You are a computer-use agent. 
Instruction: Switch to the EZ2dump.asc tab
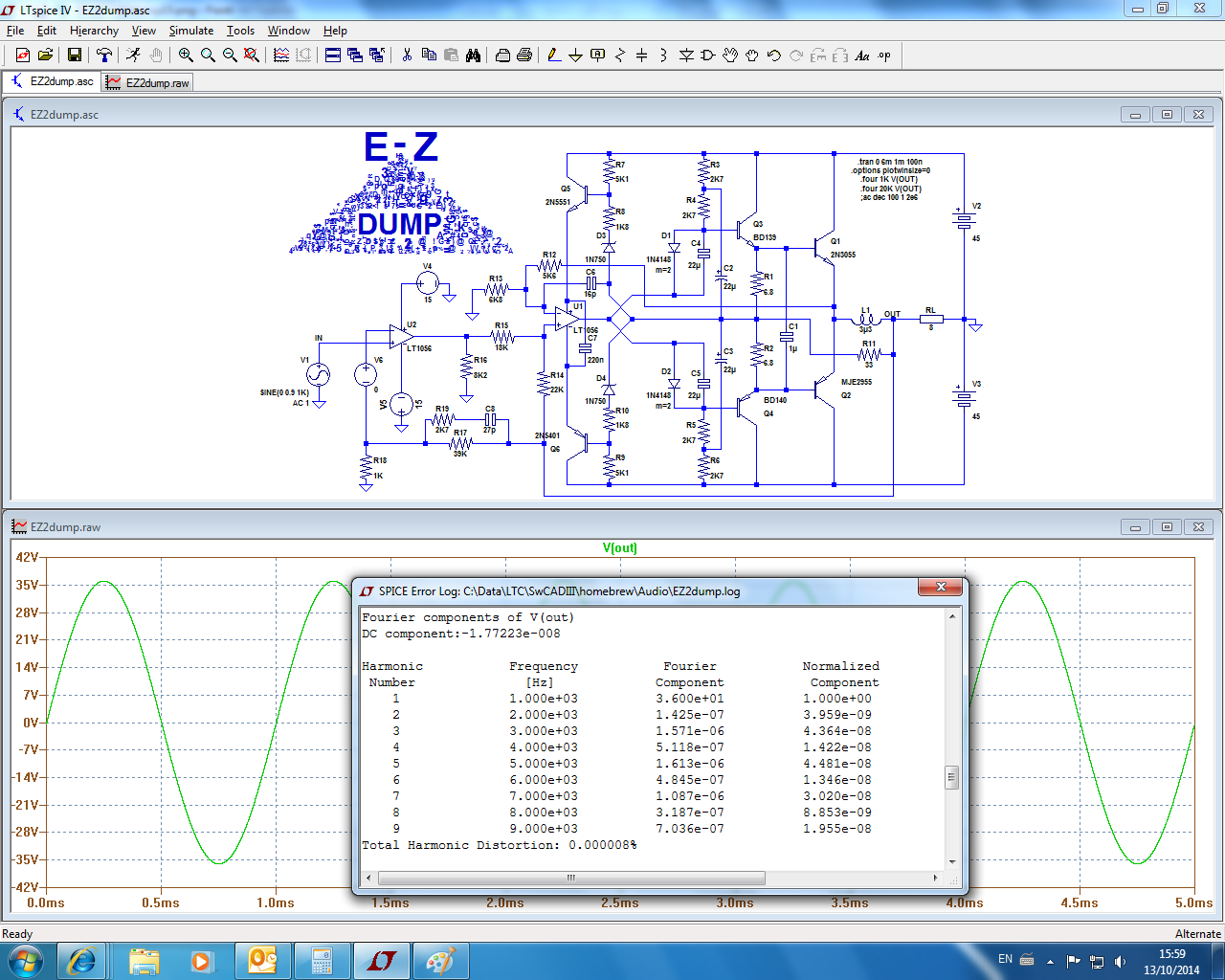pyautogui.click(x=53, y=82)
